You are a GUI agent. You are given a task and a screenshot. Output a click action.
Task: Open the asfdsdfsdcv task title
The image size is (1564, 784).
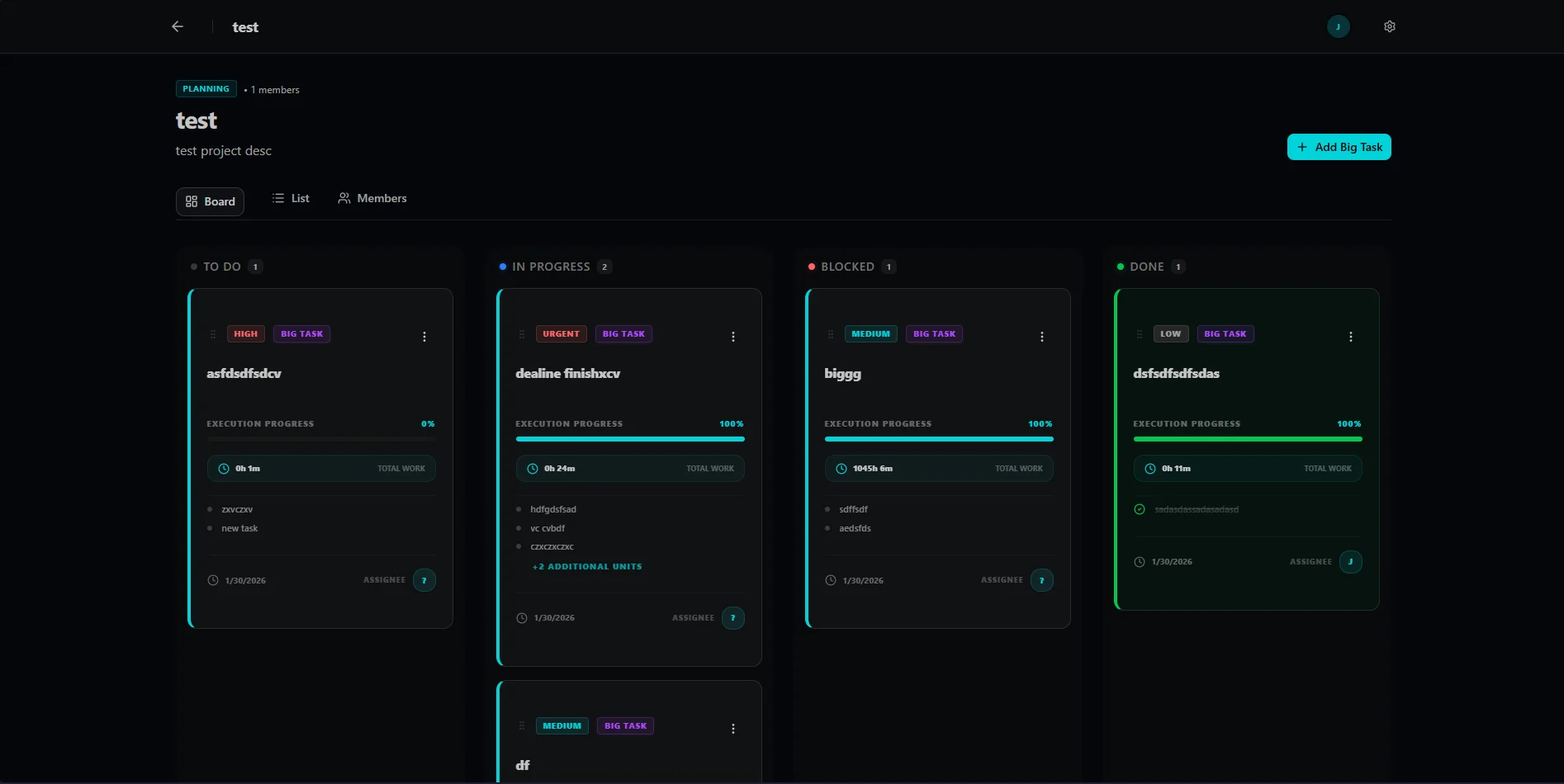[x=244, y=374]
